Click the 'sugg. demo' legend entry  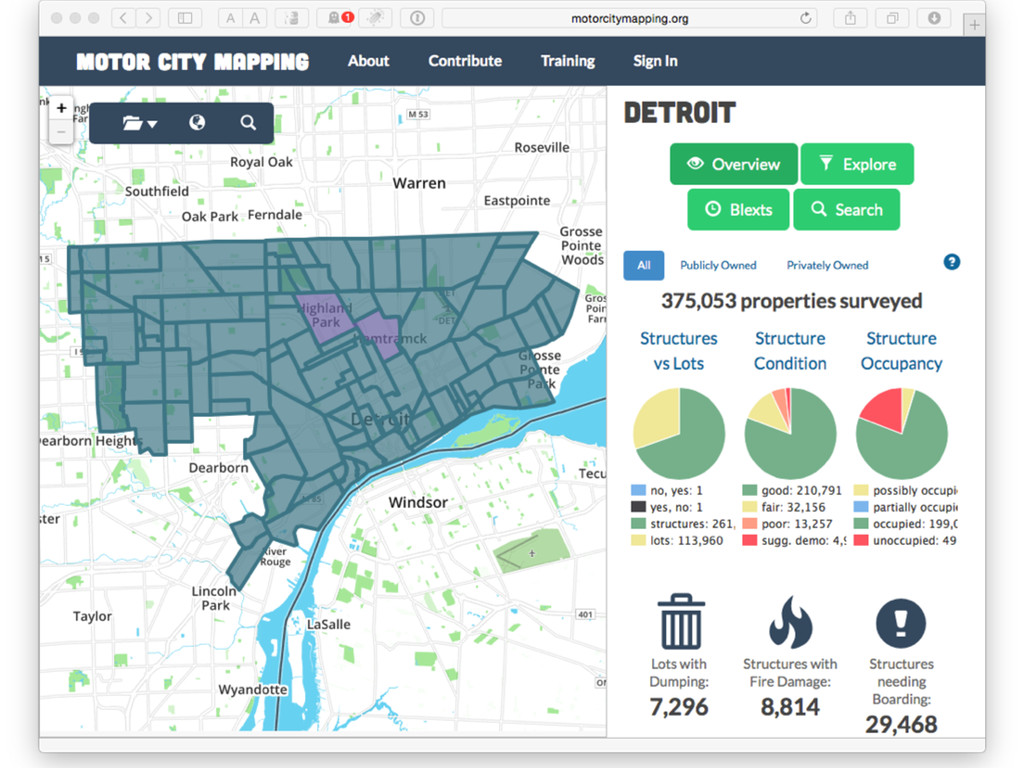tap(795, 541)
